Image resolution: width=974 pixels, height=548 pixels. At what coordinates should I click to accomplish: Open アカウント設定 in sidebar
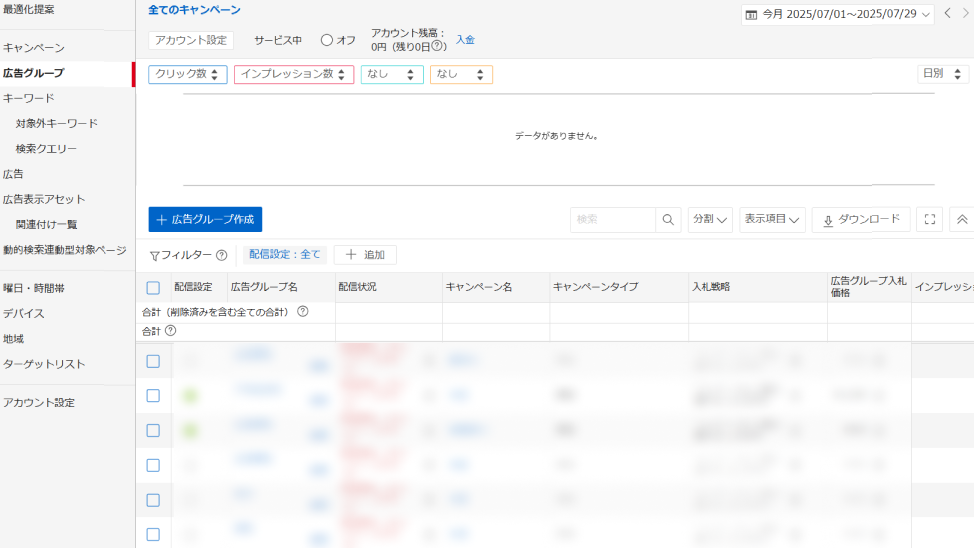pyautogui.click(x=39, y=403)
